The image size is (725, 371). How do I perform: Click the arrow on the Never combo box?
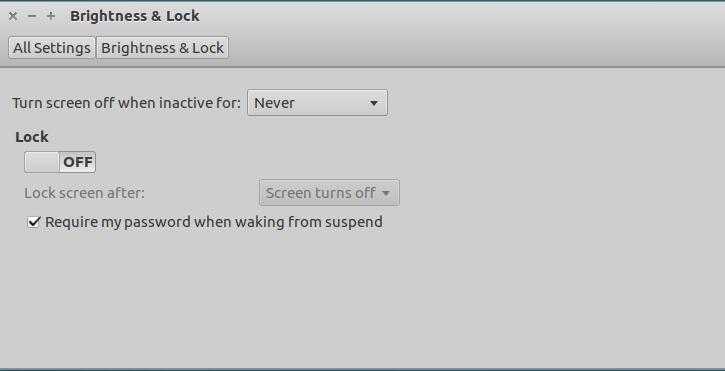tap(374, 103)
